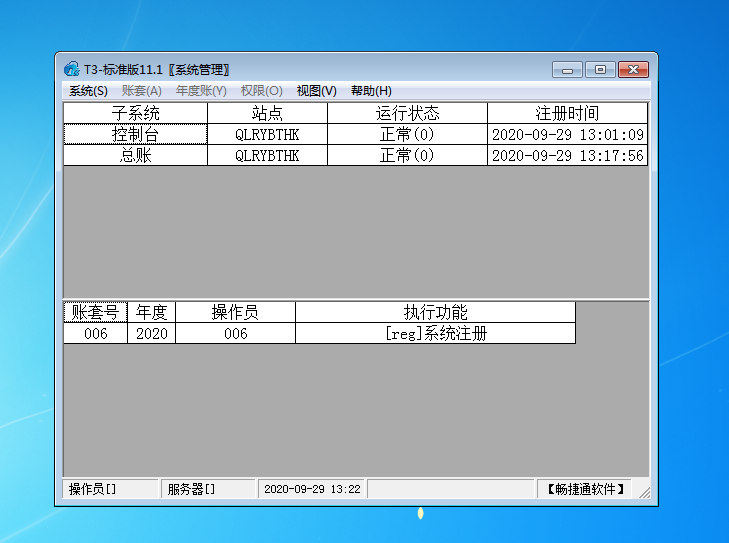Image resolution: width=729 pixels, height=543 pixels.
Task: Open the 视图(V) menu
Action: pos(317,91)
